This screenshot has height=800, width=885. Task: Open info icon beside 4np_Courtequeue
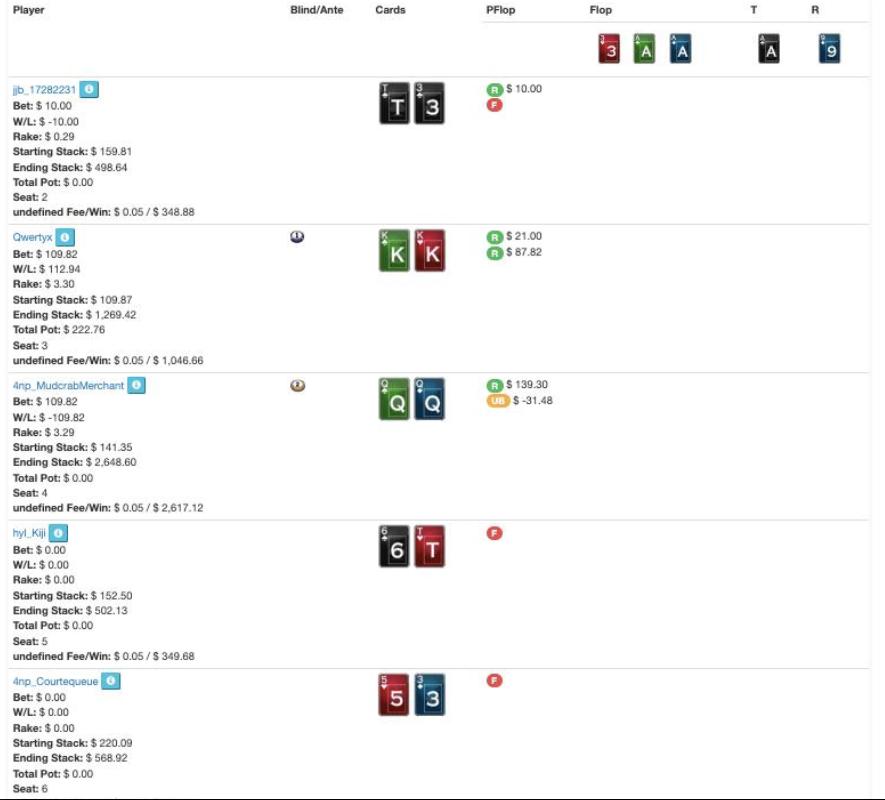(x=111, y=681)
